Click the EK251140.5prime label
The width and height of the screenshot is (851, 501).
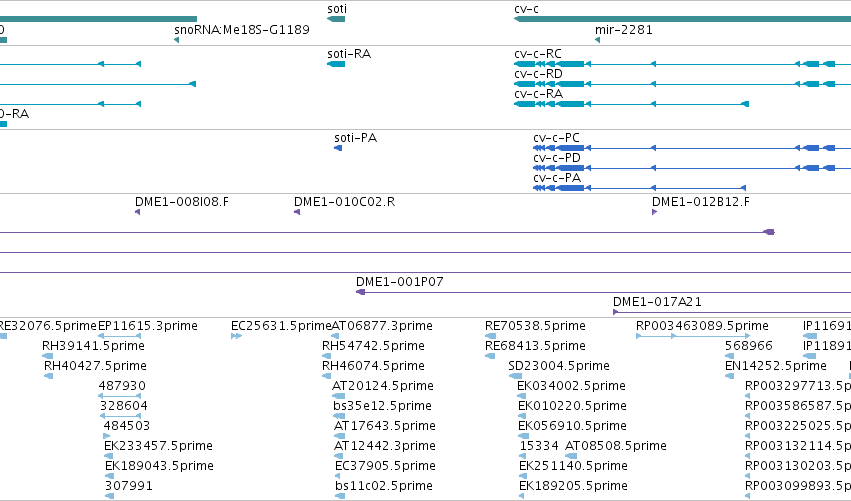(x=573, y=466)
